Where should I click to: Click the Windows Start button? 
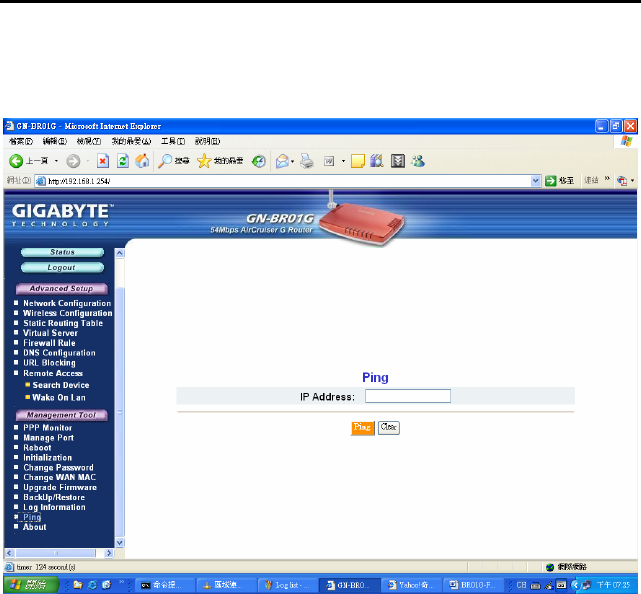click(x=31, y=585)
